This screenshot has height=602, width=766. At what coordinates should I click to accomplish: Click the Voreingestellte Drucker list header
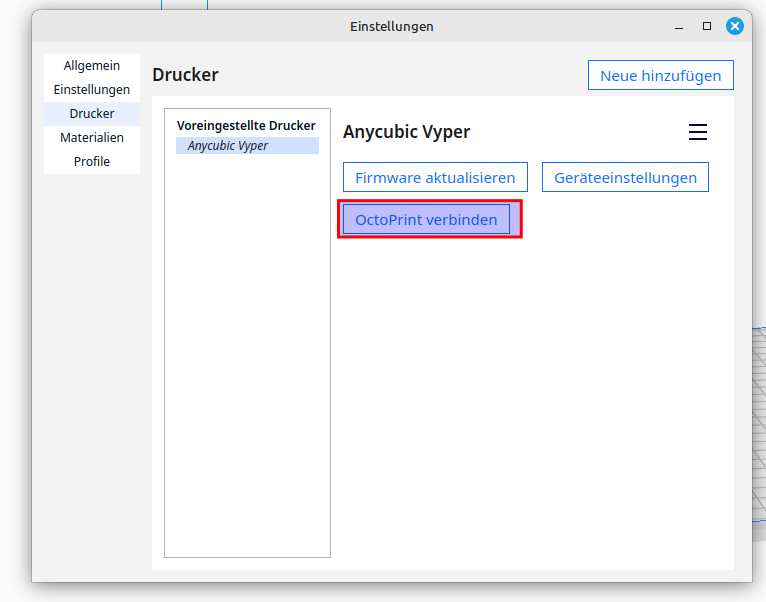pyautogui.click(x=246, y=126)
